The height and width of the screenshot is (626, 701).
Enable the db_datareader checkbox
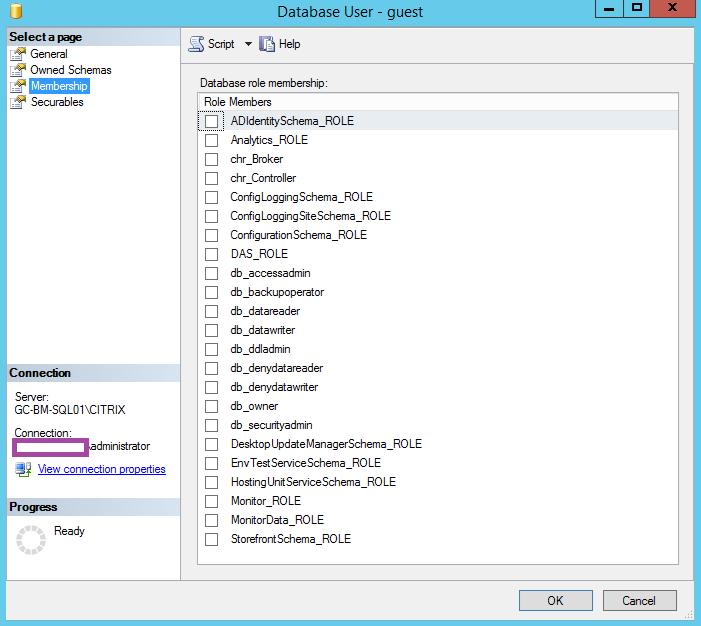211,311
